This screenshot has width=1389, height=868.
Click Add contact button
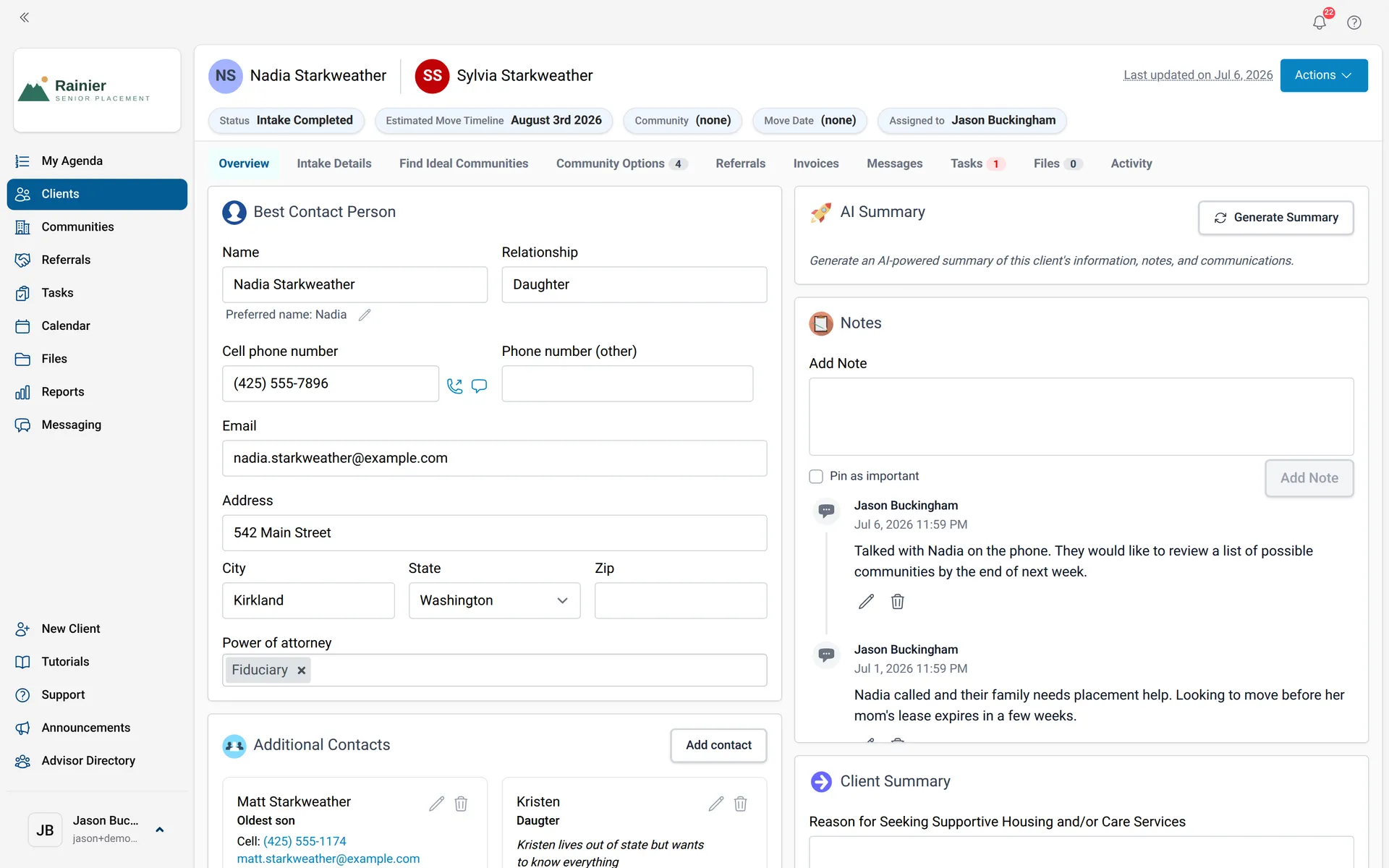(718, 745)
